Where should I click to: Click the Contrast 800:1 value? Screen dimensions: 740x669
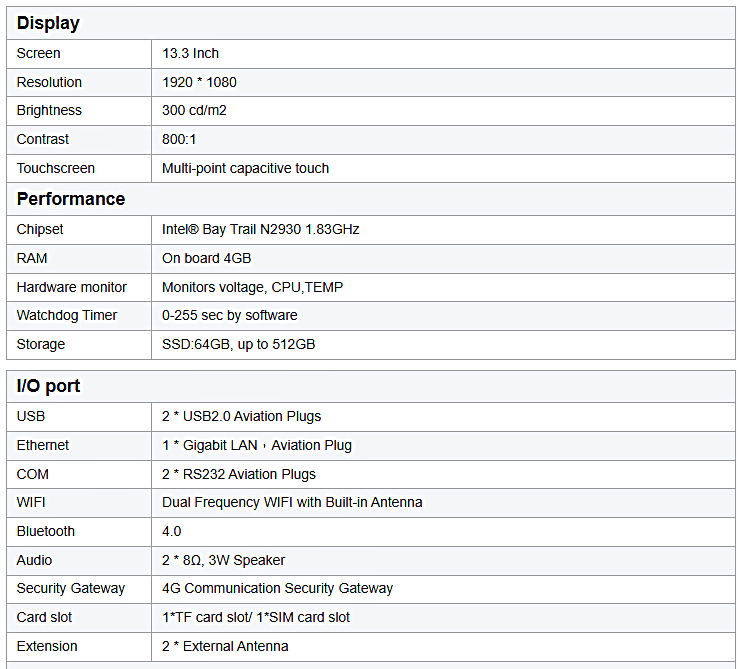[179, 139]
